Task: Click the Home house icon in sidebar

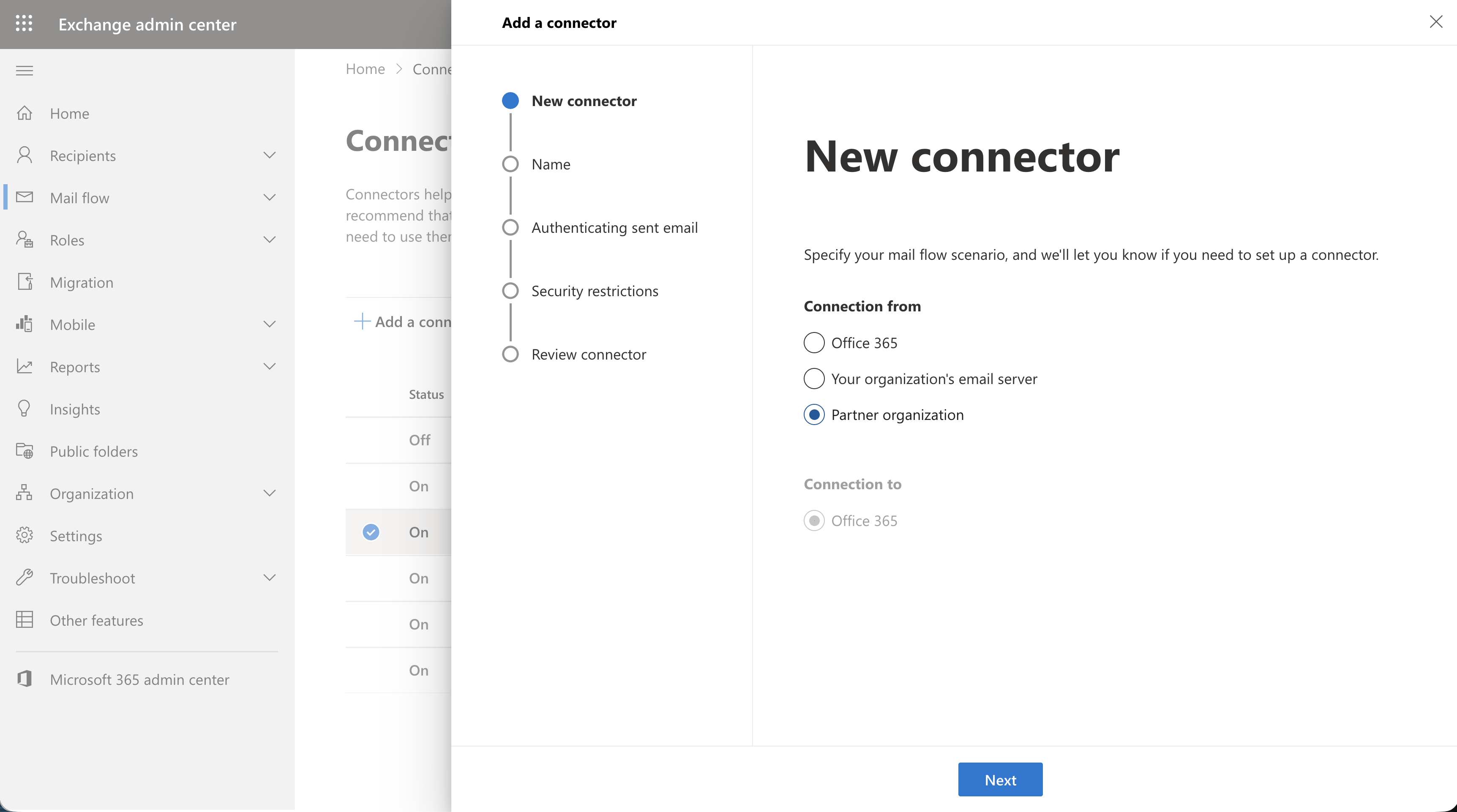Action: click(25, 113)
